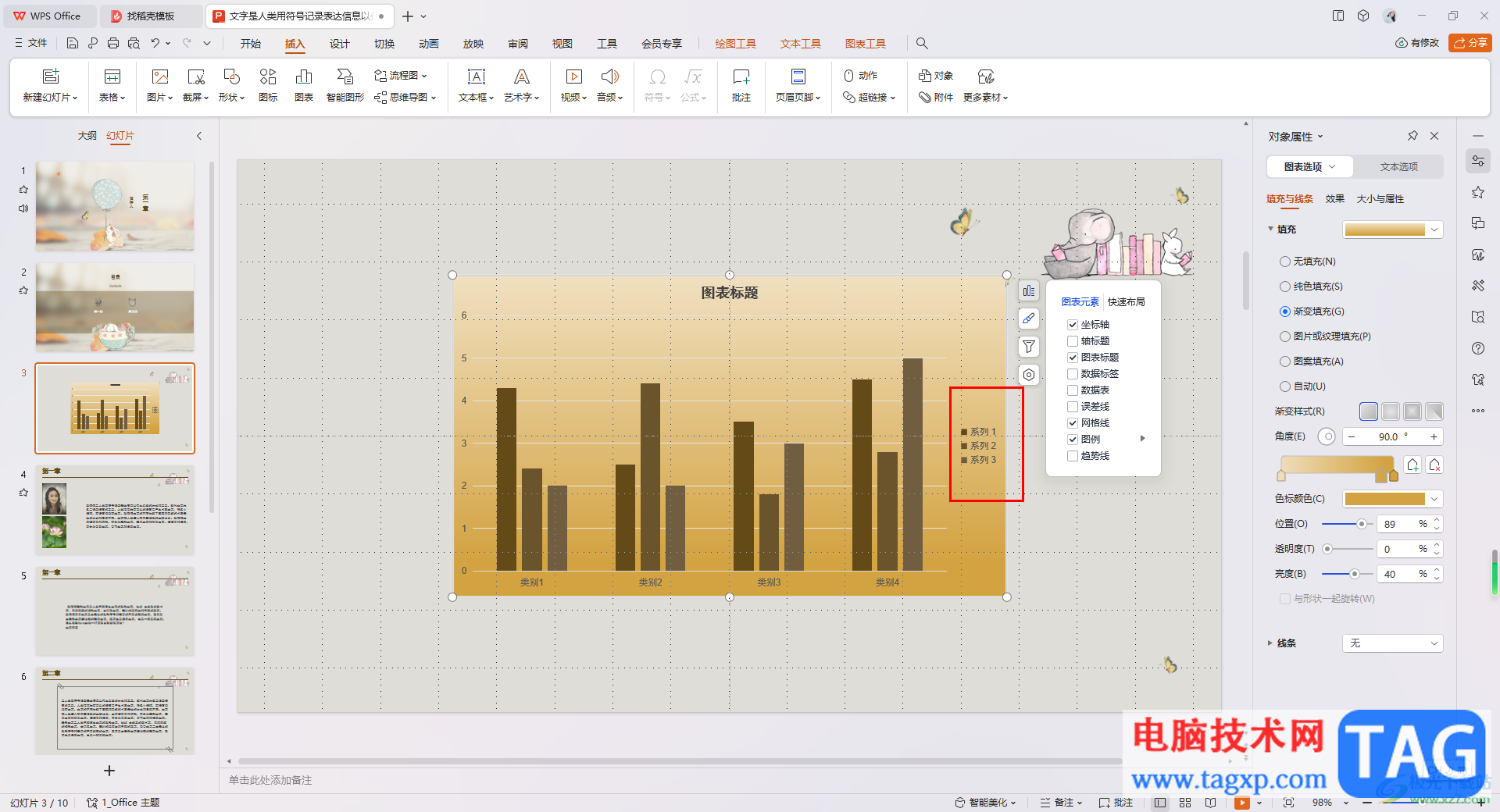
Task: Open the search magnifier in the ribbon
Action: pos(922,44)
